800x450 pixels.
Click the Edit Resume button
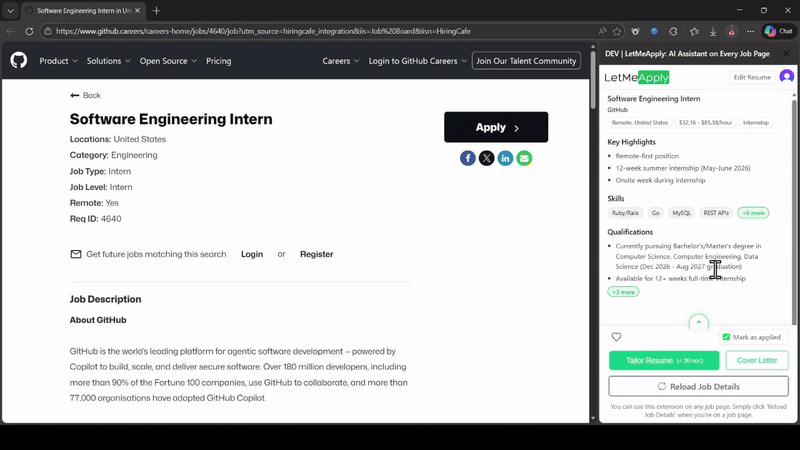(x=752, y=77)
